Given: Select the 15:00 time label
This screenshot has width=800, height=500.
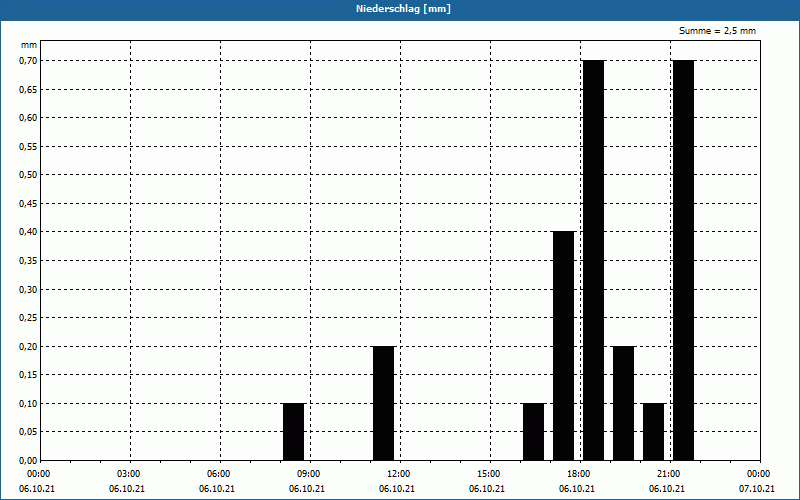Looking at the screenshot, I should coord(489,474).
